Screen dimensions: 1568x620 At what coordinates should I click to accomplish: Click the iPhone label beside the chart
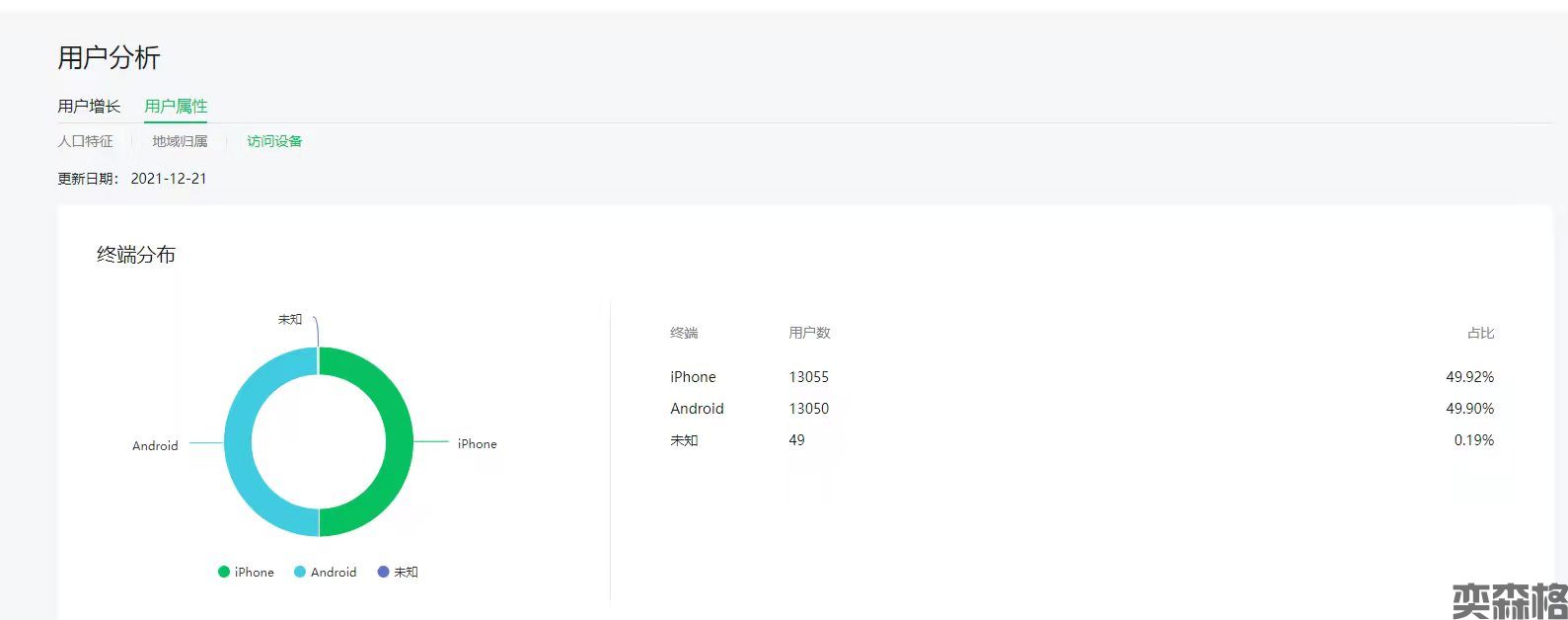click(477, 444)
